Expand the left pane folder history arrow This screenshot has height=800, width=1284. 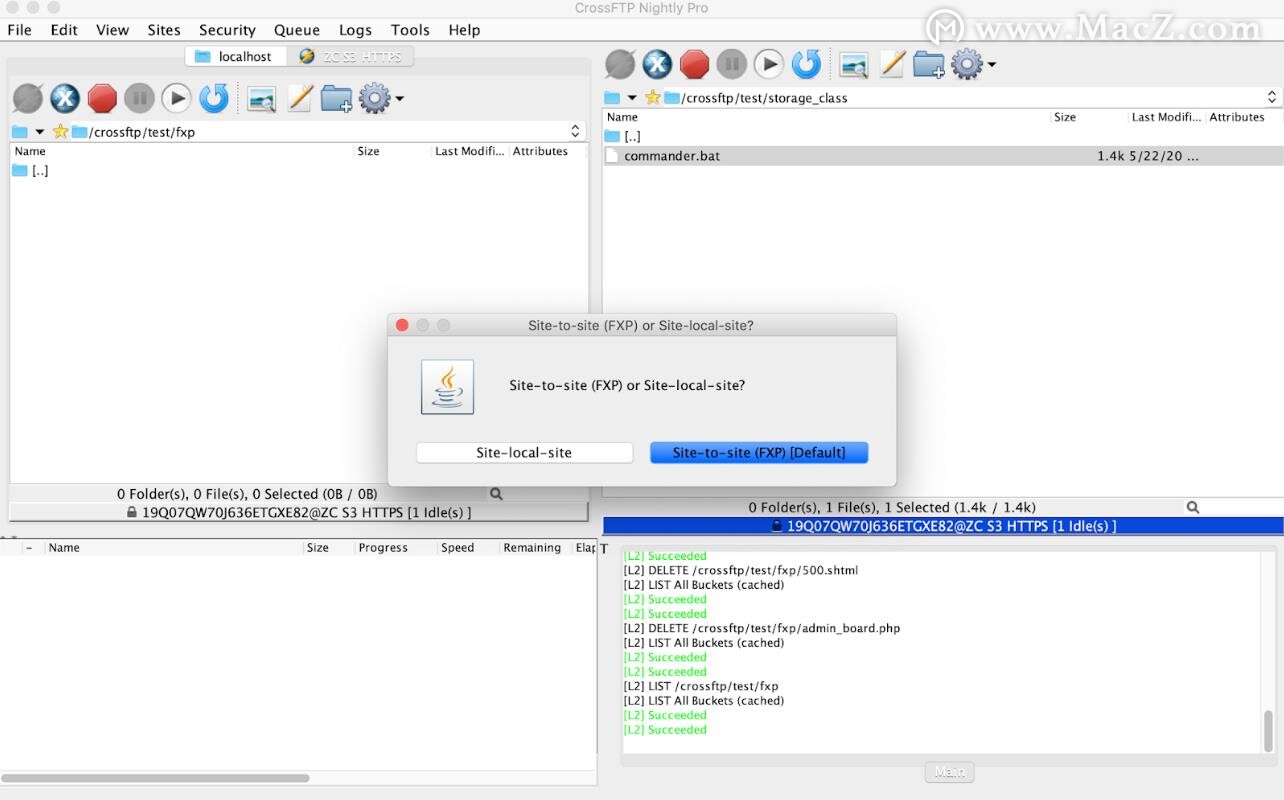(39, 132)
